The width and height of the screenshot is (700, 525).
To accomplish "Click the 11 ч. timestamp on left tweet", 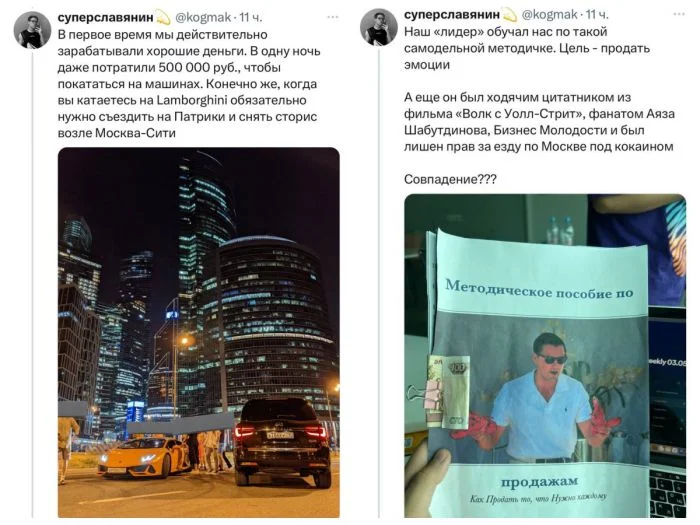I will coord(250,18).
